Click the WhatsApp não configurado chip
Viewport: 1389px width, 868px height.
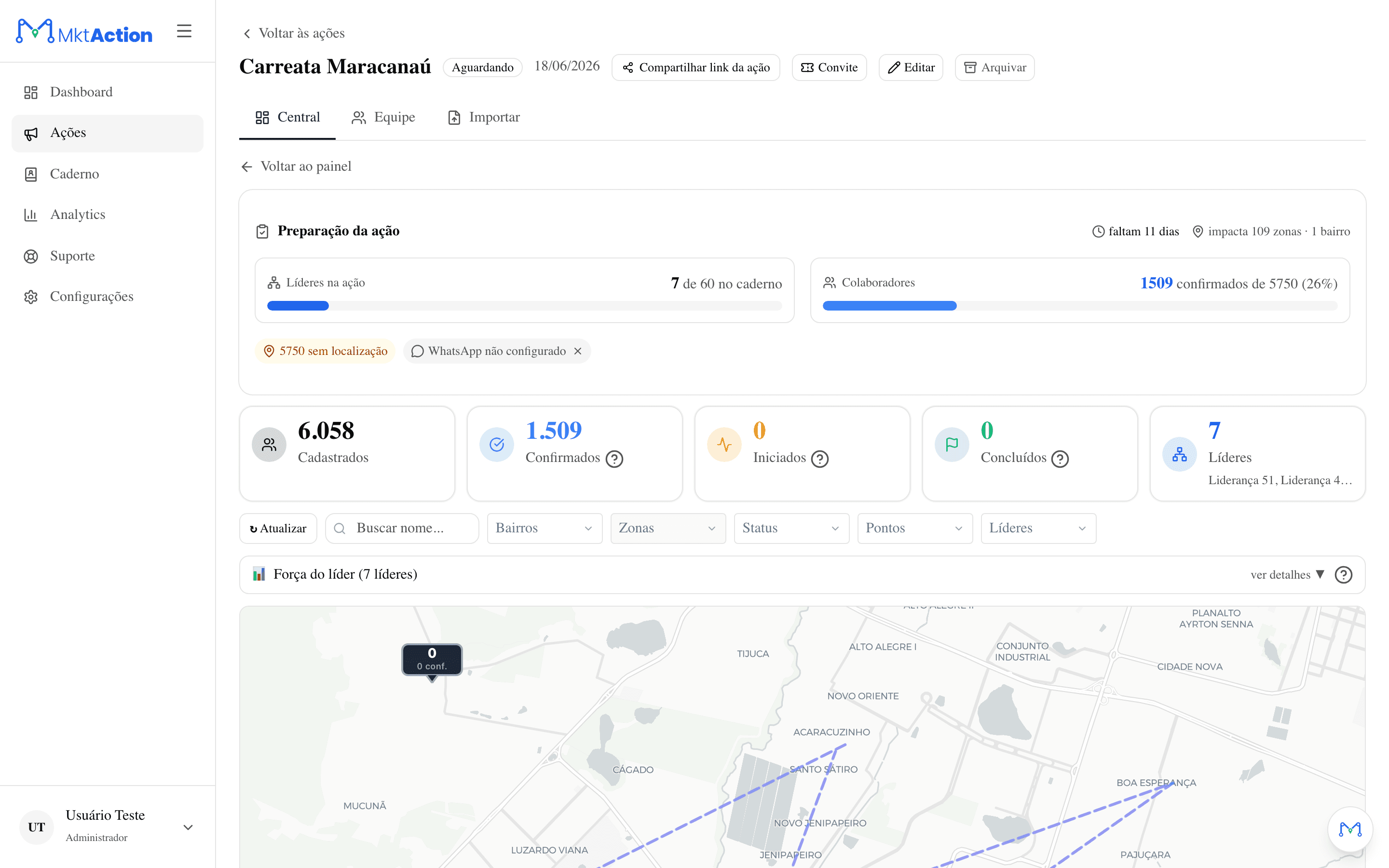pyautogui.click(x=497, y=352)
